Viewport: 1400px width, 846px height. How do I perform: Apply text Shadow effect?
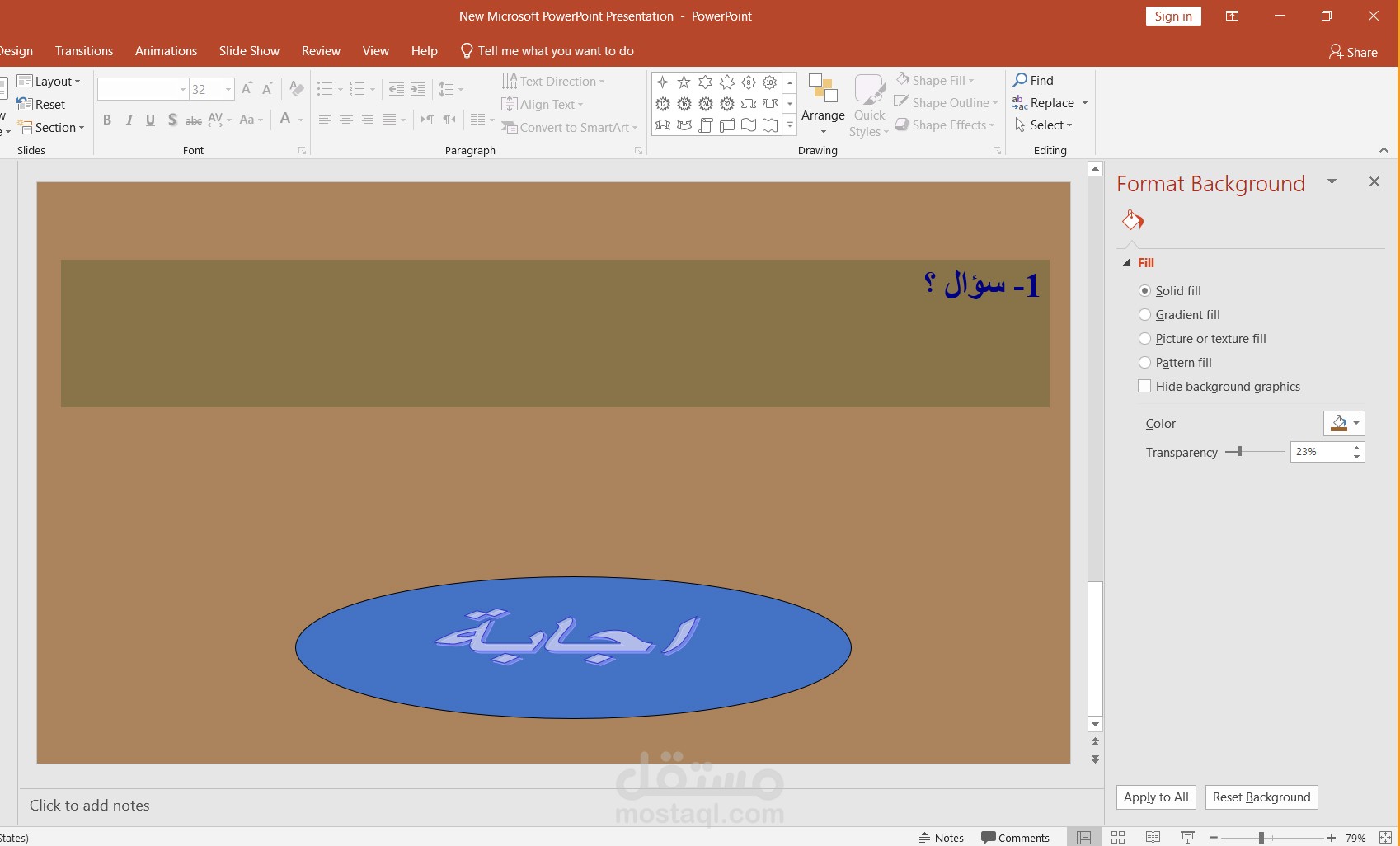coord(171,120)
